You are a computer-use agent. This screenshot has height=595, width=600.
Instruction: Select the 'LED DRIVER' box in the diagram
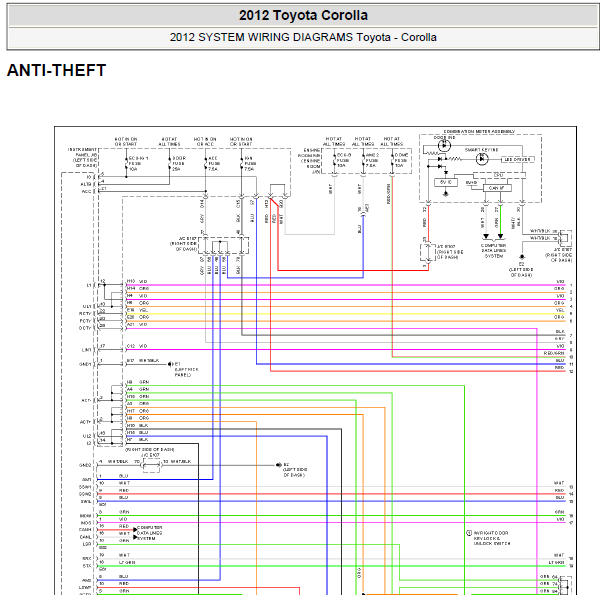pyautogui.click(x=517, y=159)
